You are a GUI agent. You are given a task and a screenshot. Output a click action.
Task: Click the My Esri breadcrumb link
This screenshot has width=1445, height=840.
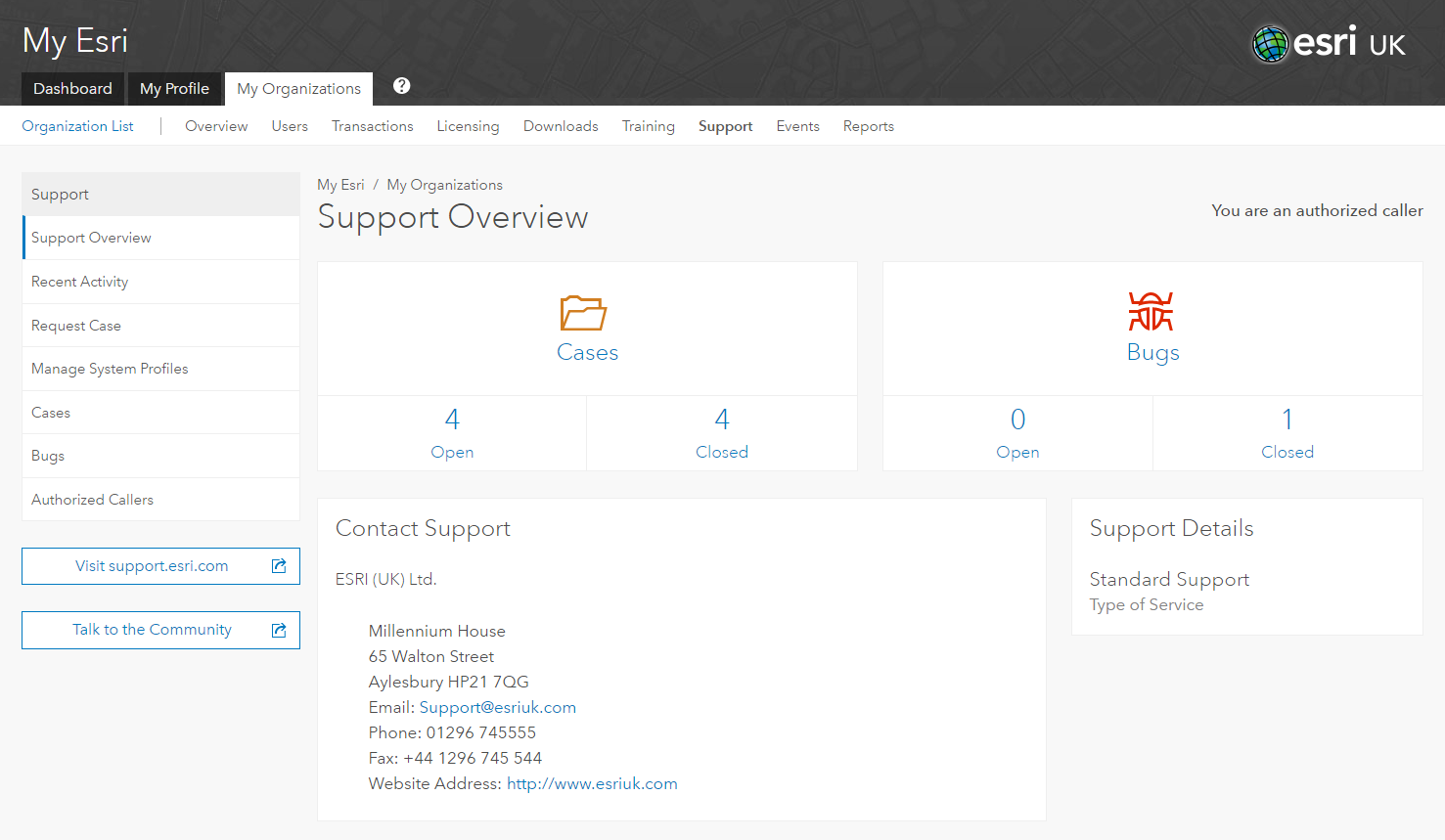[340, 185]
